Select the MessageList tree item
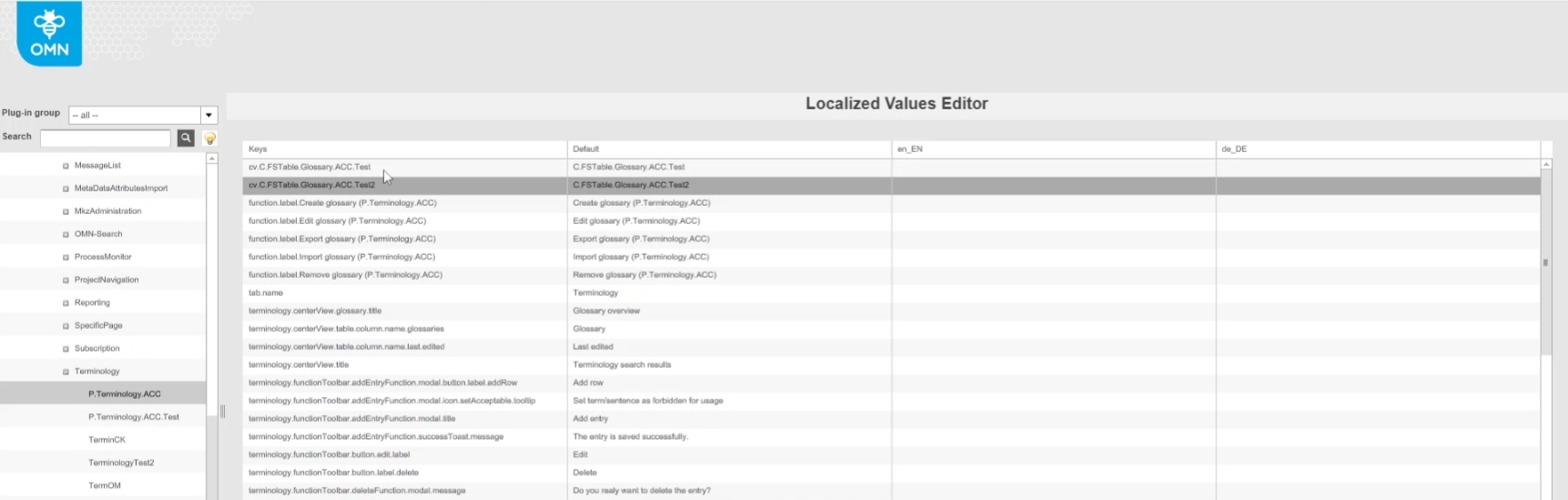Viewport: 1568px width, 500px height. [x=97, y=166]
